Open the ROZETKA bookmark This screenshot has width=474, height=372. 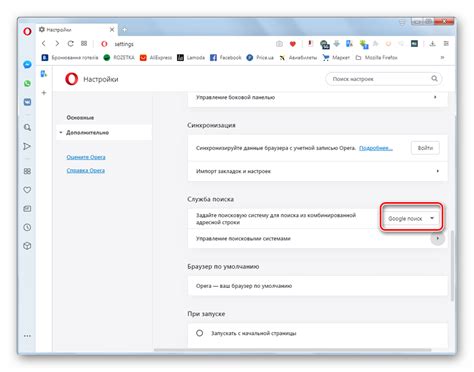click(x=119, y=58)
